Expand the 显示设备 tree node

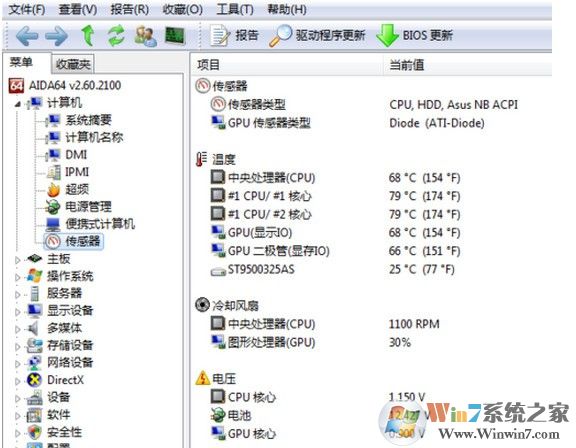(x=17, y=312)
